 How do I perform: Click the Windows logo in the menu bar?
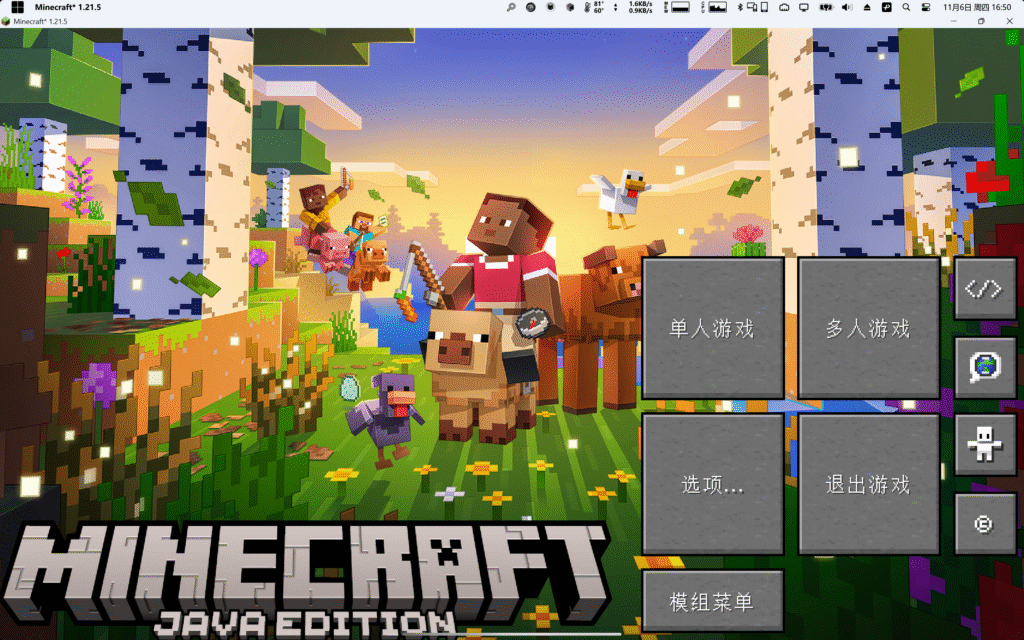(17, 7)
